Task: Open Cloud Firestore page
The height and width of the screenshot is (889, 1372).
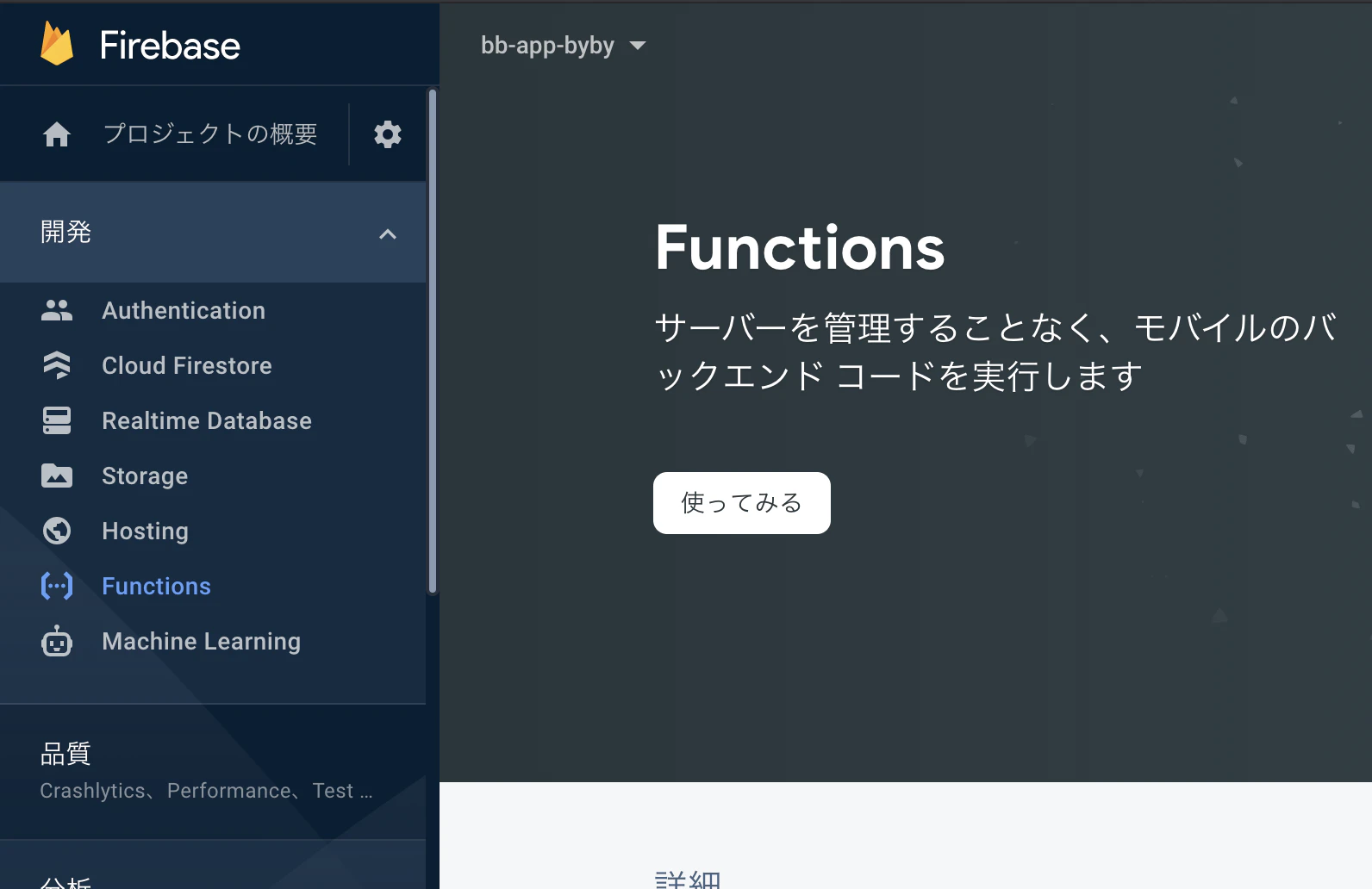Action: [187, 365]
